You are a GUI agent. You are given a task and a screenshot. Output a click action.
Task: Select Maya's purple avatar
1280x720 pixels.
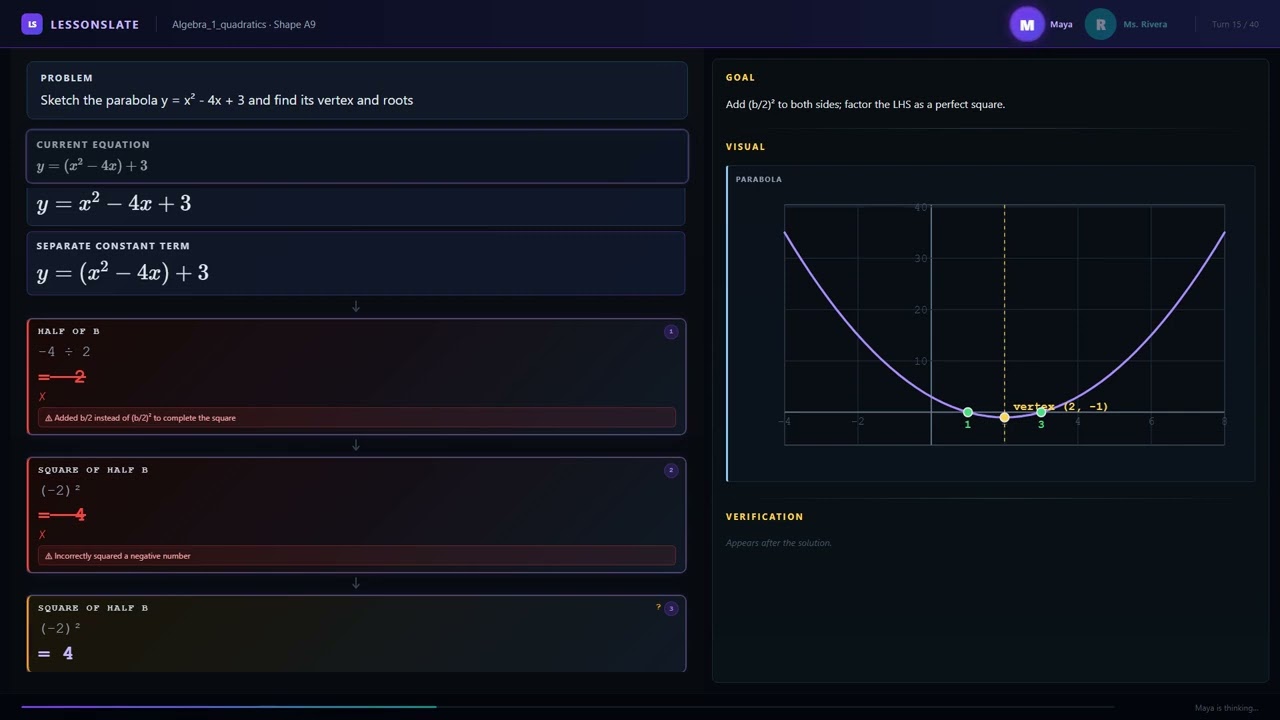point(1027,24)
